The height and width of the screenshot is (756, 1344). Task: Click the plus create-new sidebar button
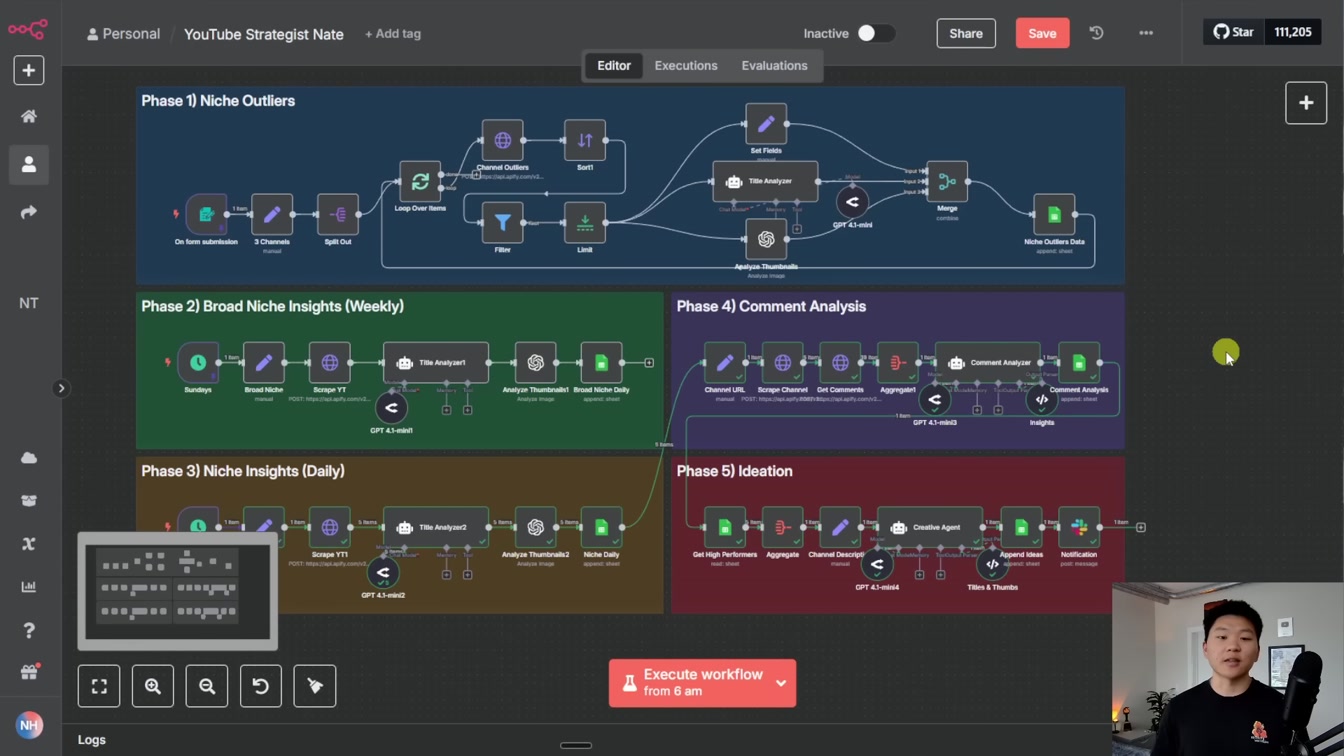pos(29,70)
